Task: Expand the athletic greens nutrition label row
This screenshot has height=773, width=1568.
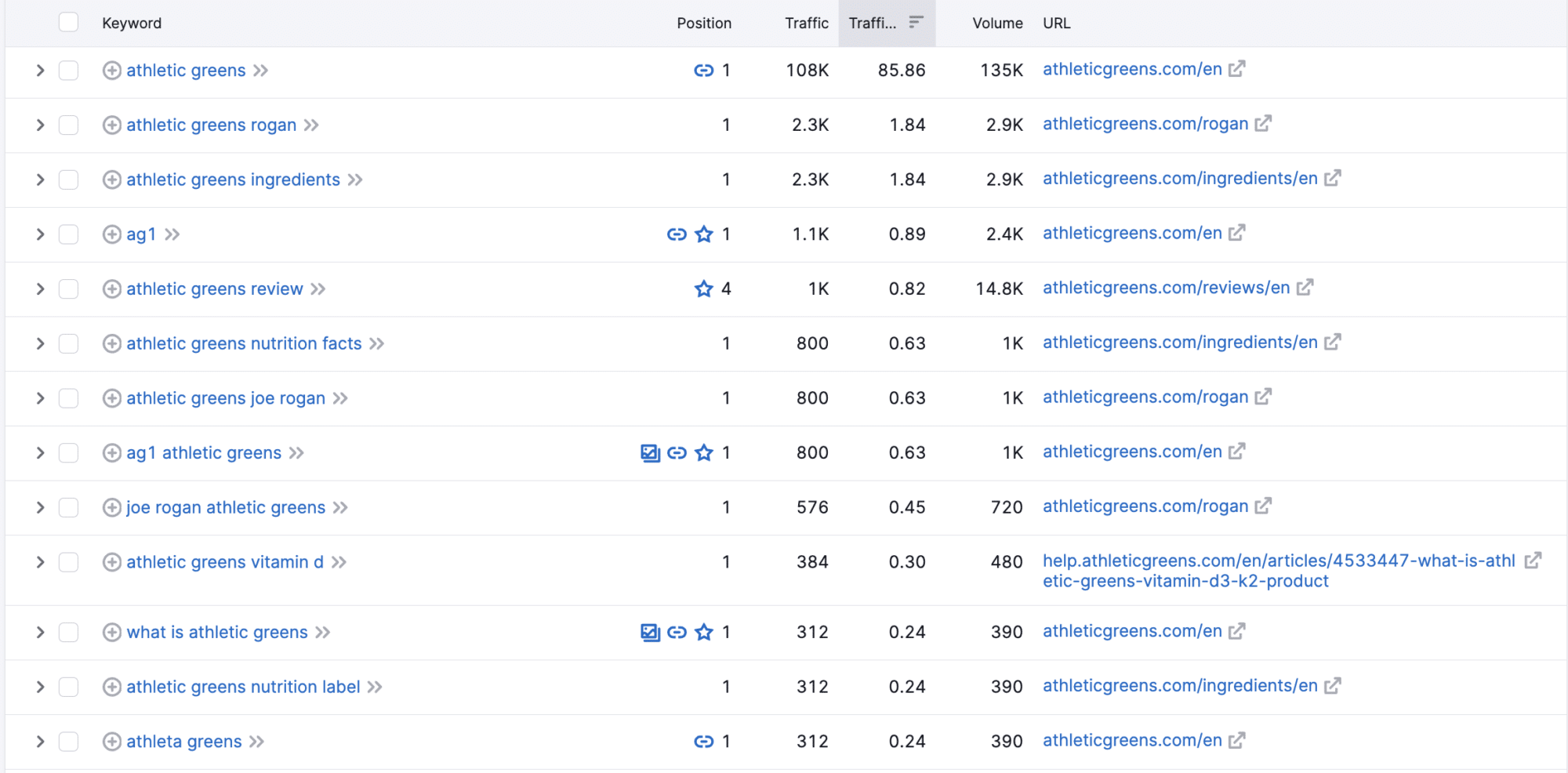Action: click(x=40, y=687)
